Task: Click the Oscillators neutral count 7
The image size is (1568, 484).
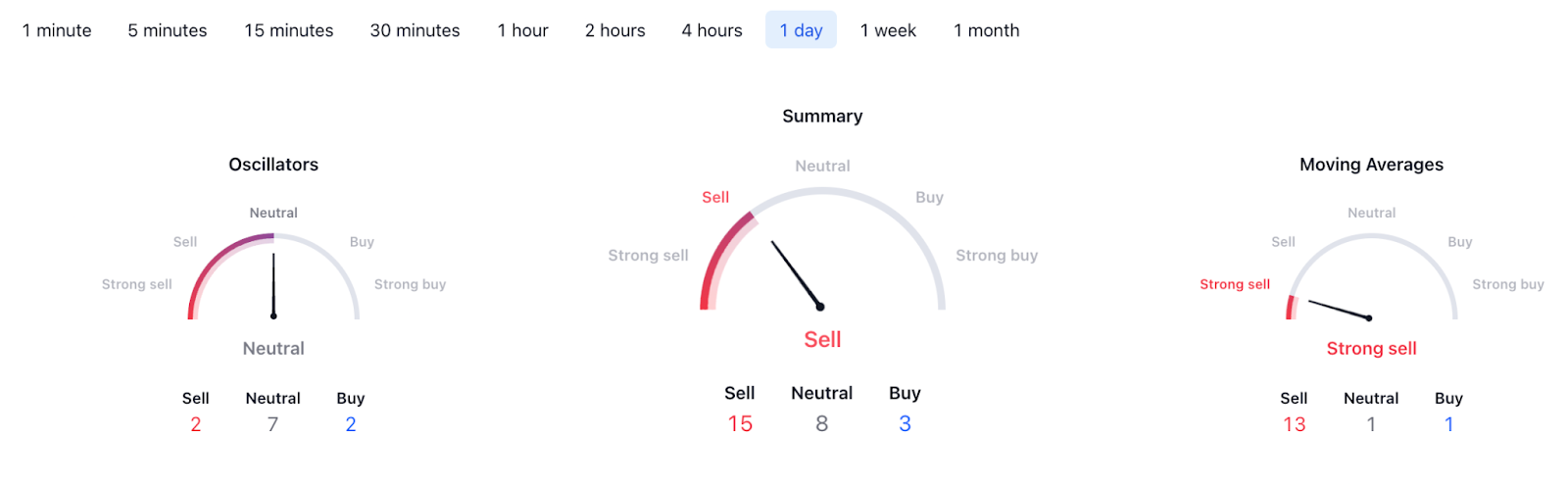Action: 272,424
